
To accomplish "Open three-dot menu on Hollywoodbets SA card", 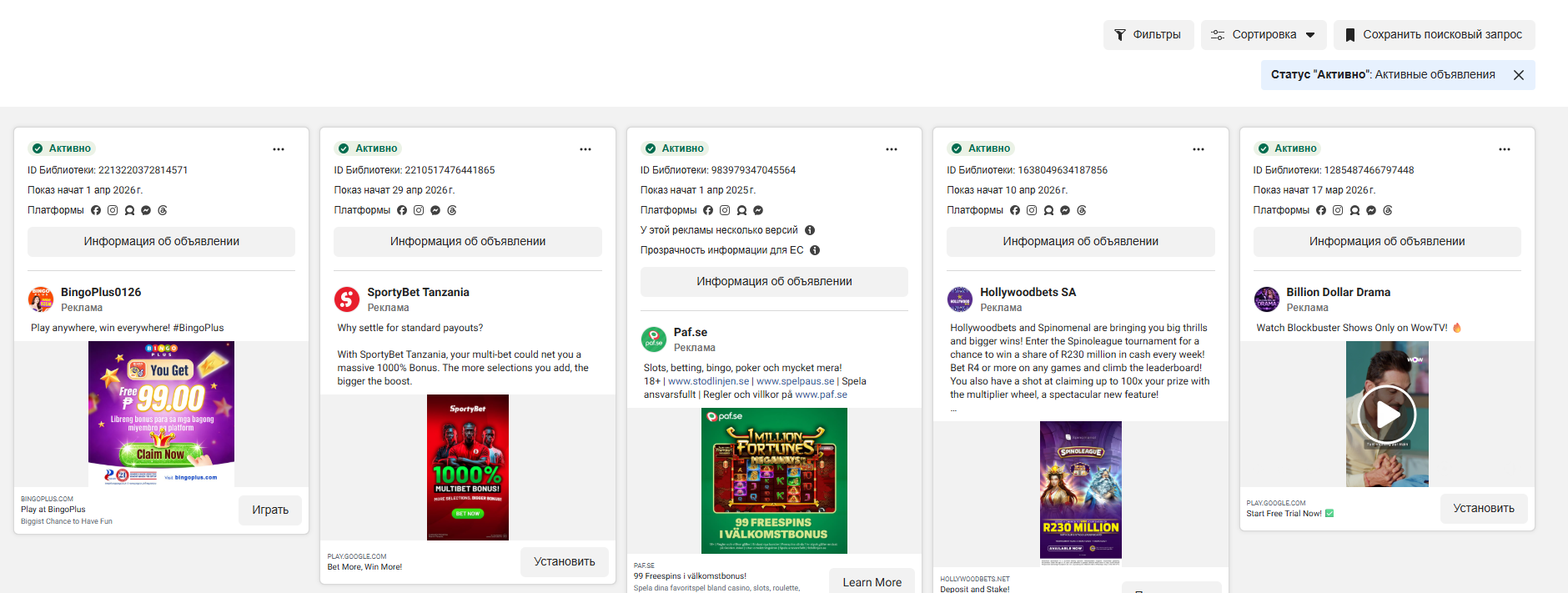I will tap(1199, 149).
